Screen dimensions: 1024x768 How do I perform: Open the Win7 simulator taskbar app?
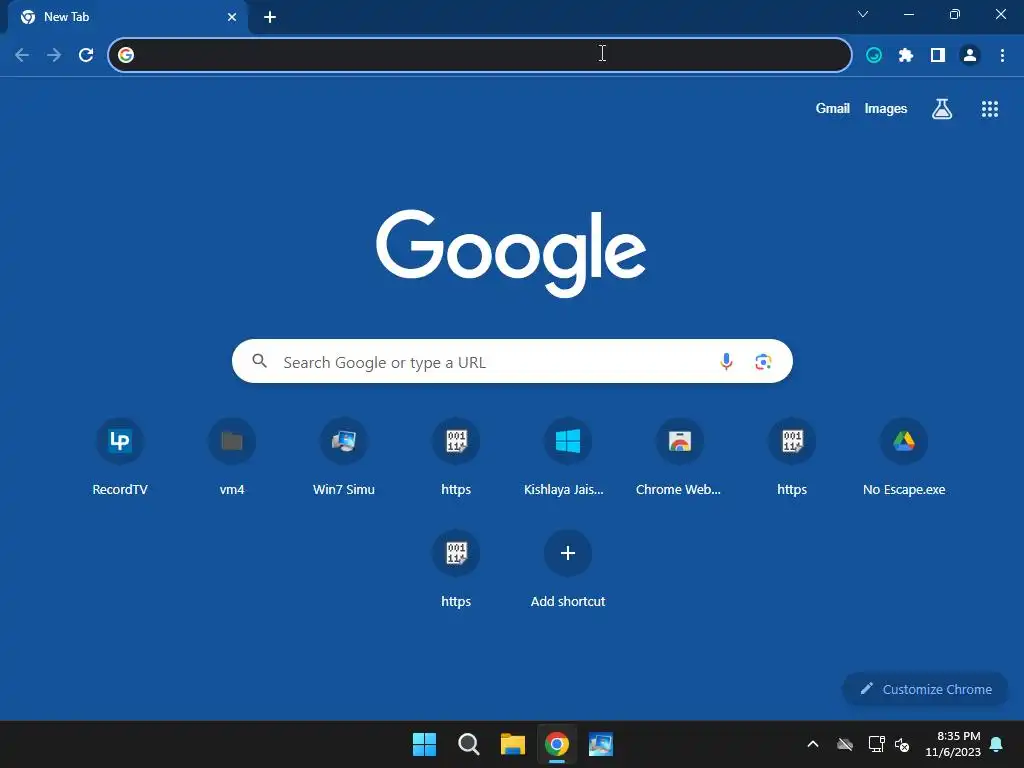[x=601, y=744]
